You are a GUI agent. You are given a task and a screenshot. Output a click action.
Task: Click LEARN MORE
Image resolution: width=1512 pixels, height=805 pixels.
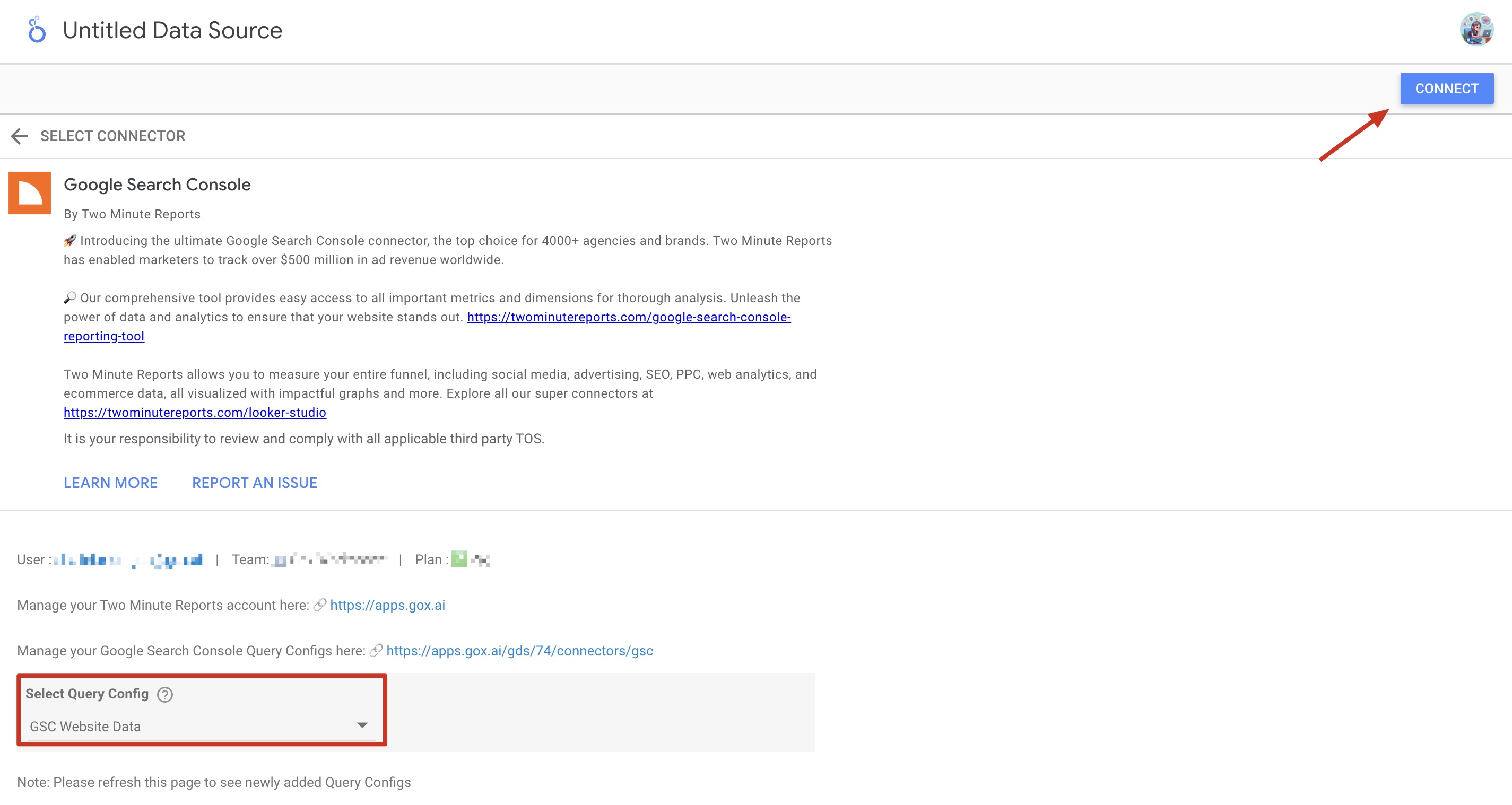pyautogui.click(x=110, y=483)
